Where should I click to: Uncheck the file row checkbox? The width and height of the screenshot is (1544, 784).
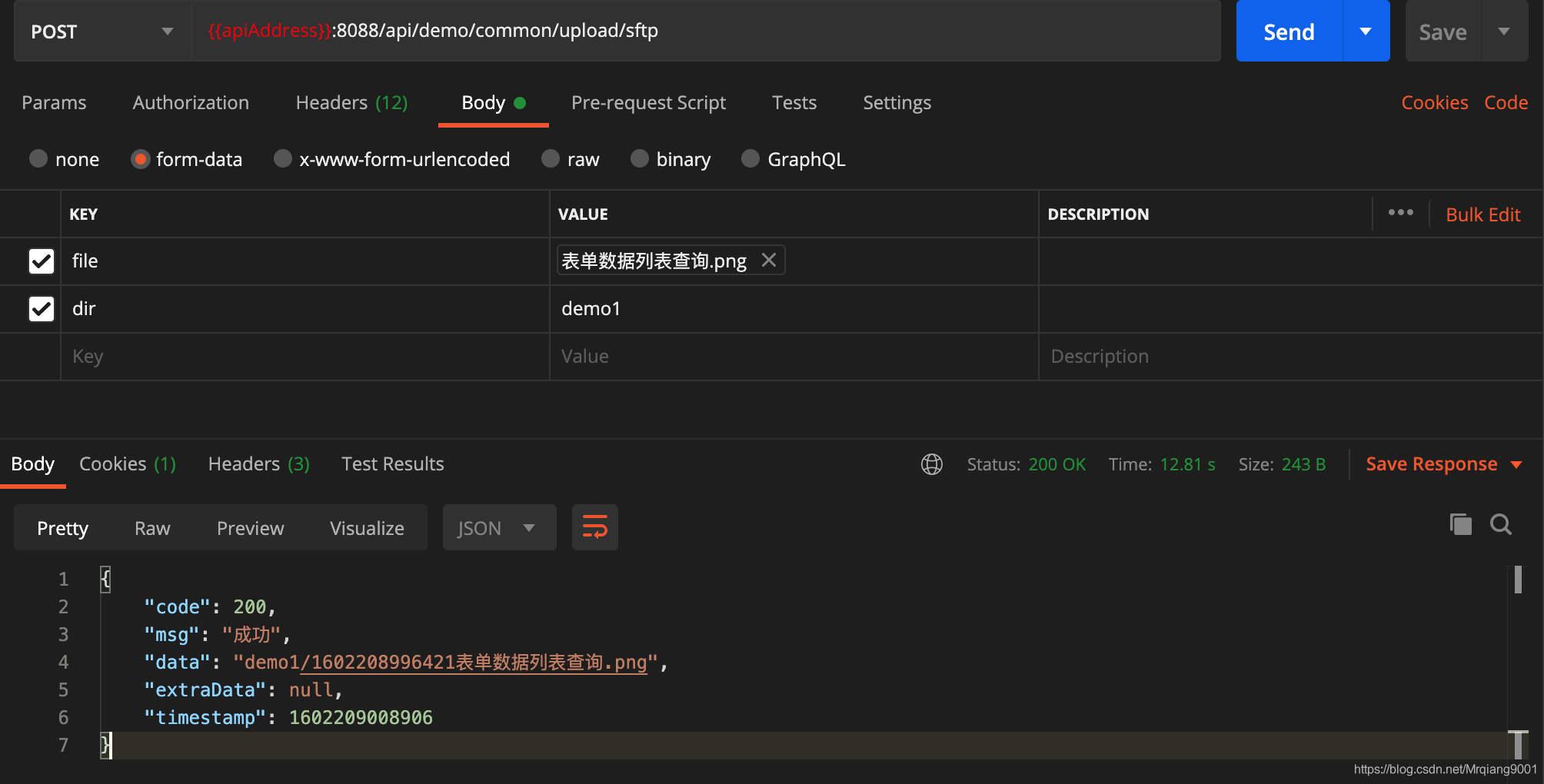point(42,261)
